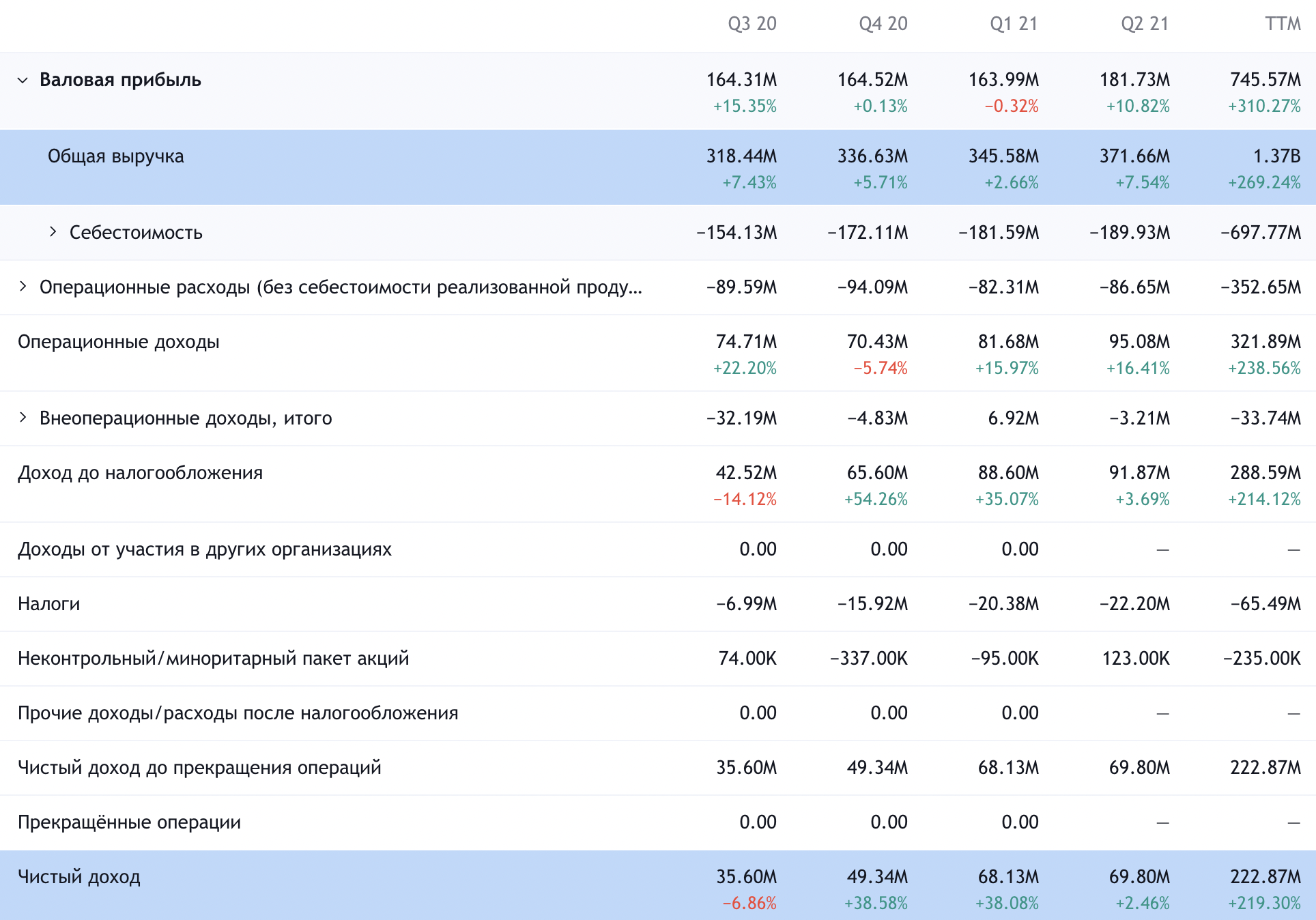This screenshot has width=1316, height=920.
Task: Click the +2.46% net income change
Action: [1143, 904]
